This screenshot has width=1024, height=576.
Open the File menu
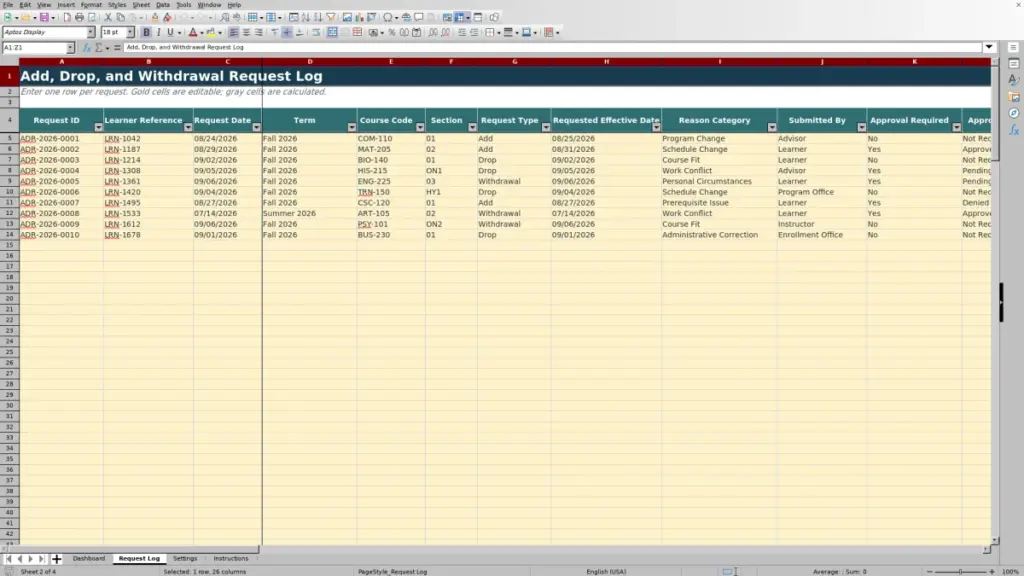point(8,5)
